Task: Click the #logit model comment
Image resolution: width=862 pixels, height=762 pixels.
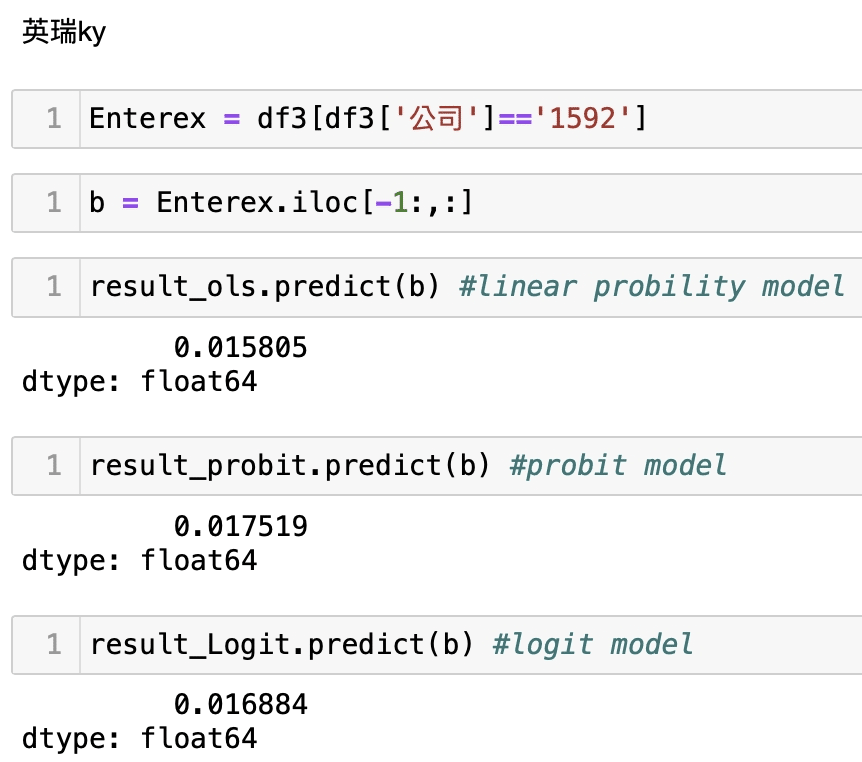Action: coord(592,644)
